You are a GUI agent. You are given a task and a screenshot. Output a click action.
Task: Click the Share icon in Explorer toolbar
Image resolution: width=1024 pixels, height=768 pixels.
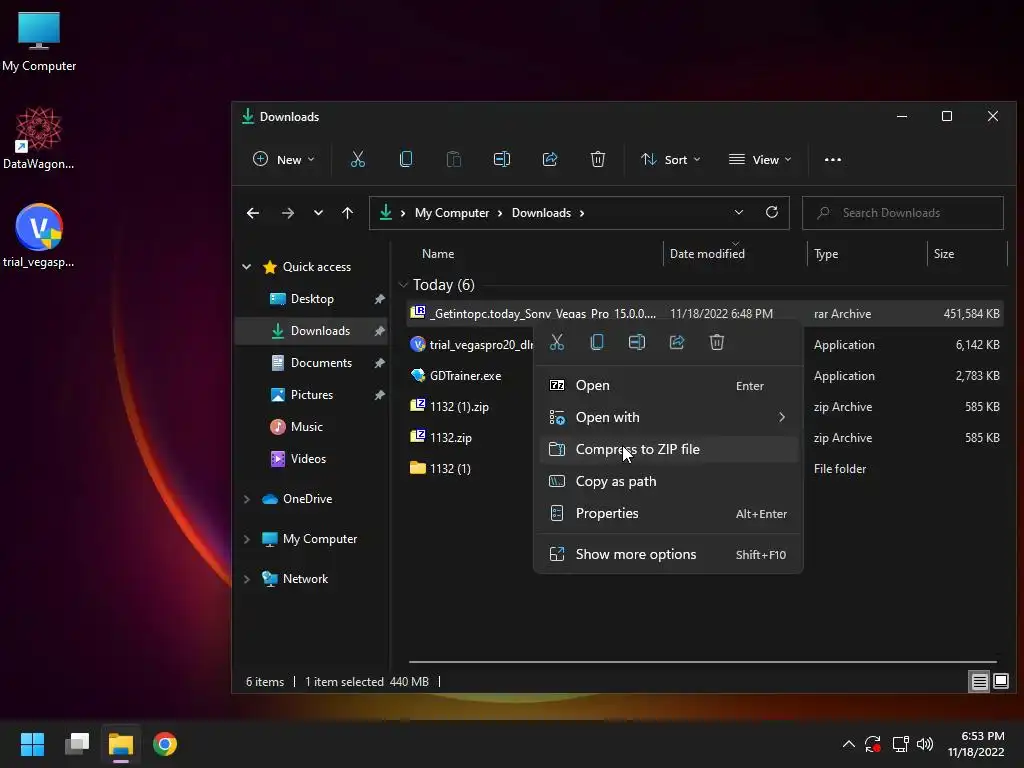tap(550, 159)
